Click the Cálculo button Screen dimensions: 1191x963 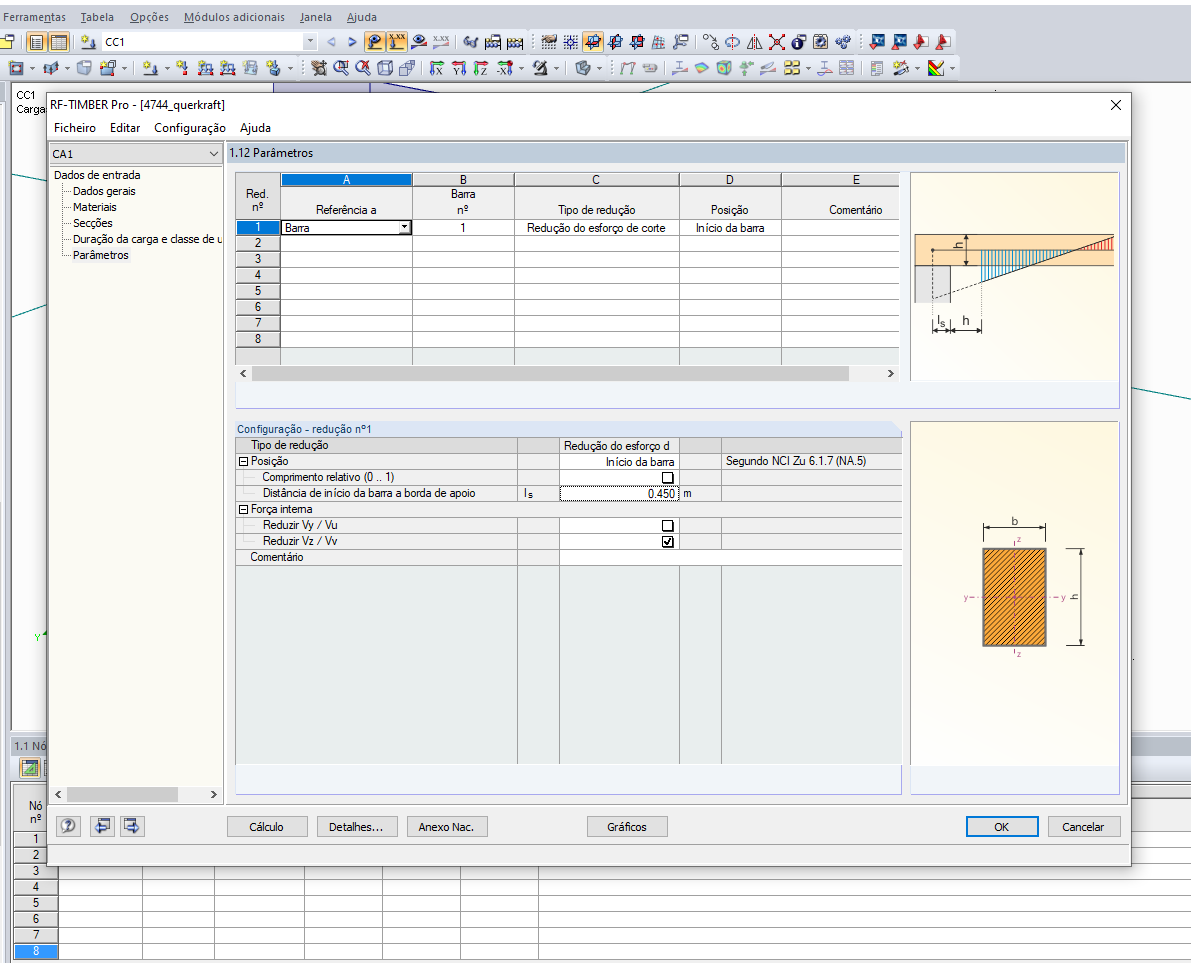tap(267, 826)
